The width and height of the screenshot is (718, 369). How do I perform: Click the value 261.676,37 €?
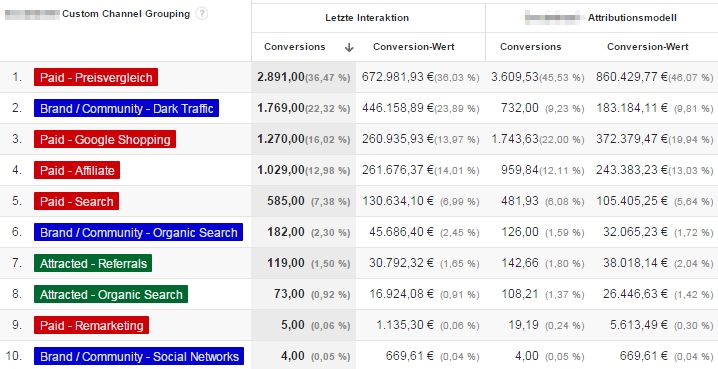point(397,170)
